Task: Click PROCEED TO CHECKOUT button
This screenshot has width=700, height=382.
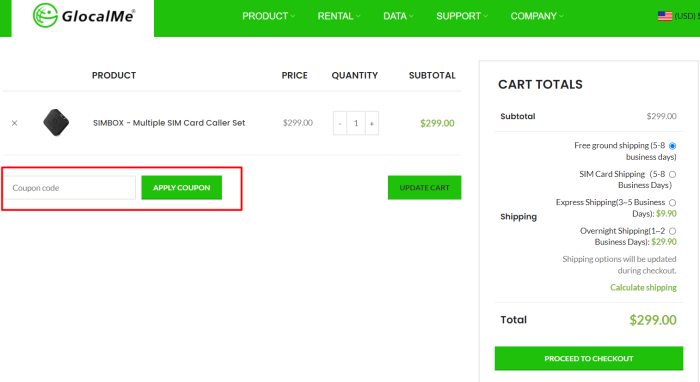Action: [x=589, y=358]
